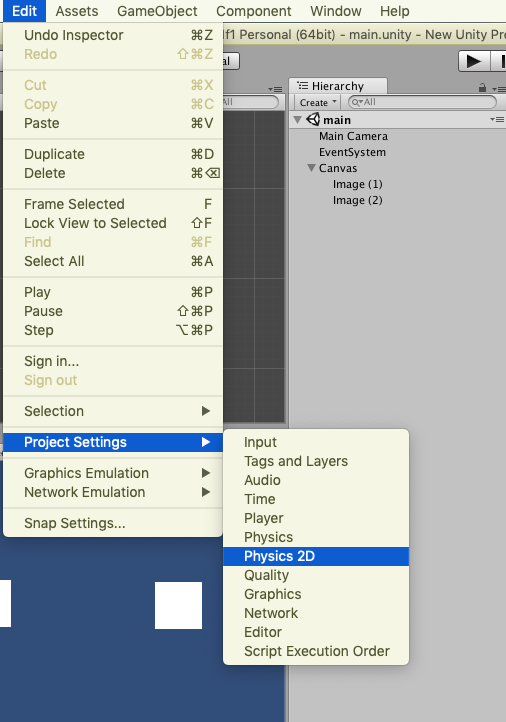Open Snap Settings...
Viewport: 506px width, 722px height.
(113, 523)
